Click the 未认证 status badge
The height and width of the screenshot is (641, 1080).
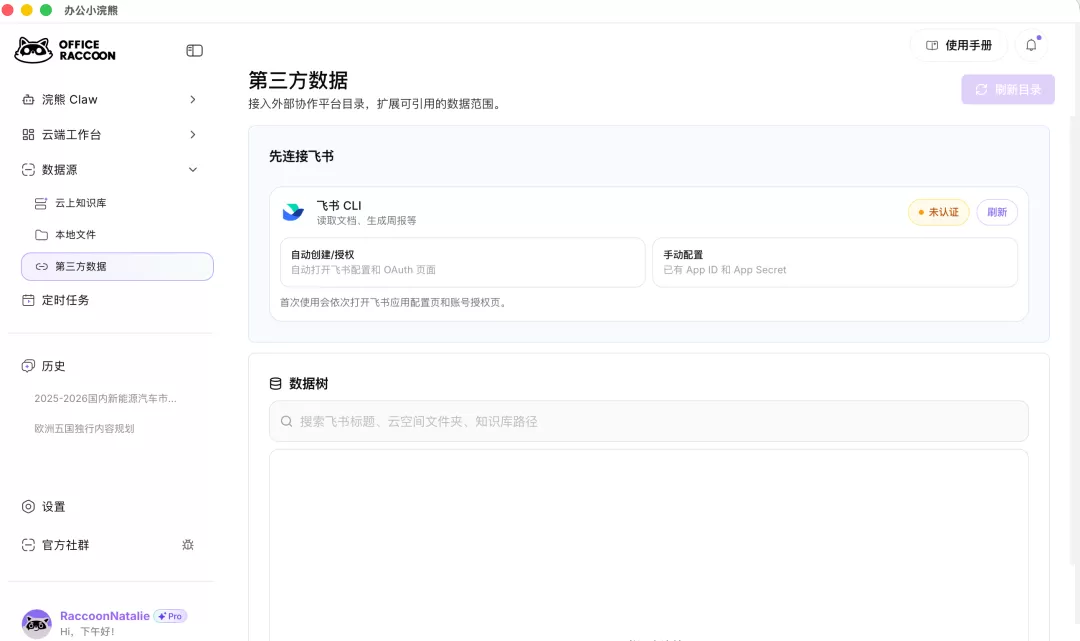point(938,212)
